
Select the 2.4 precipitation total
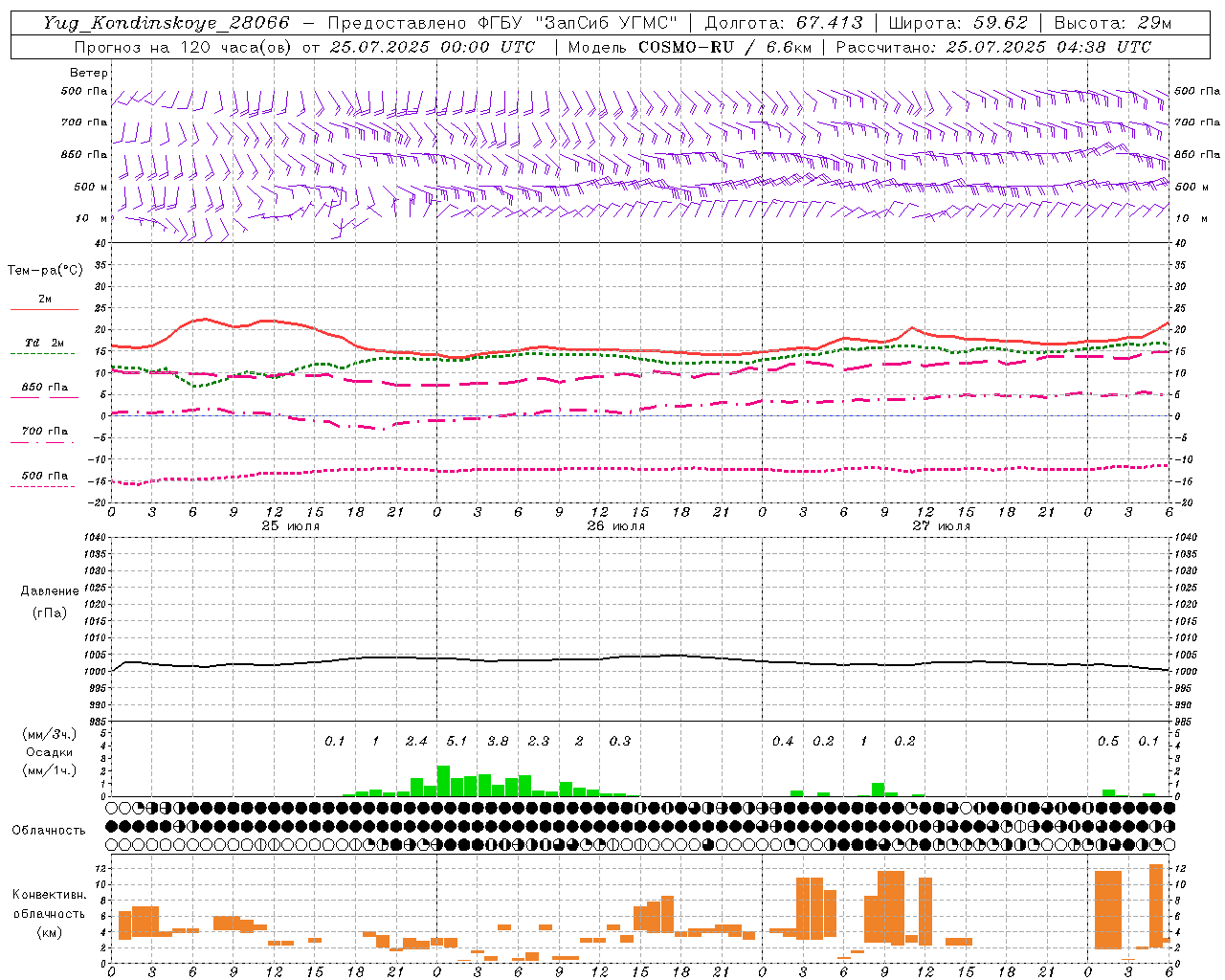[416, 742]
